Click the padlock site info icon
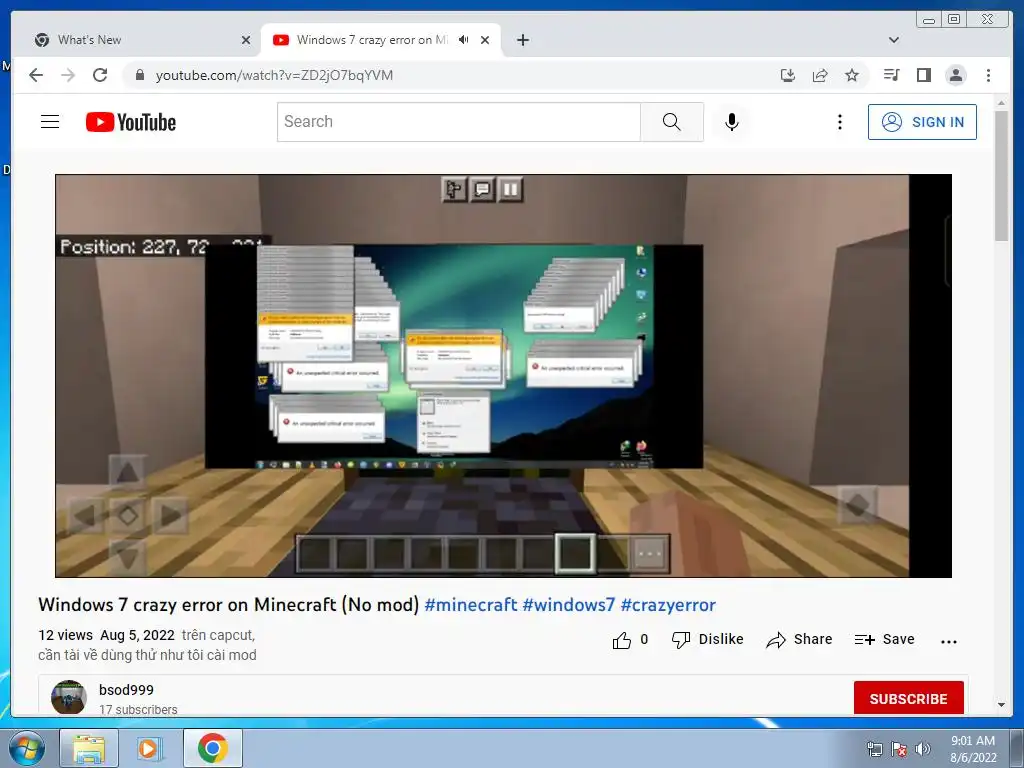 coord(139,75)
